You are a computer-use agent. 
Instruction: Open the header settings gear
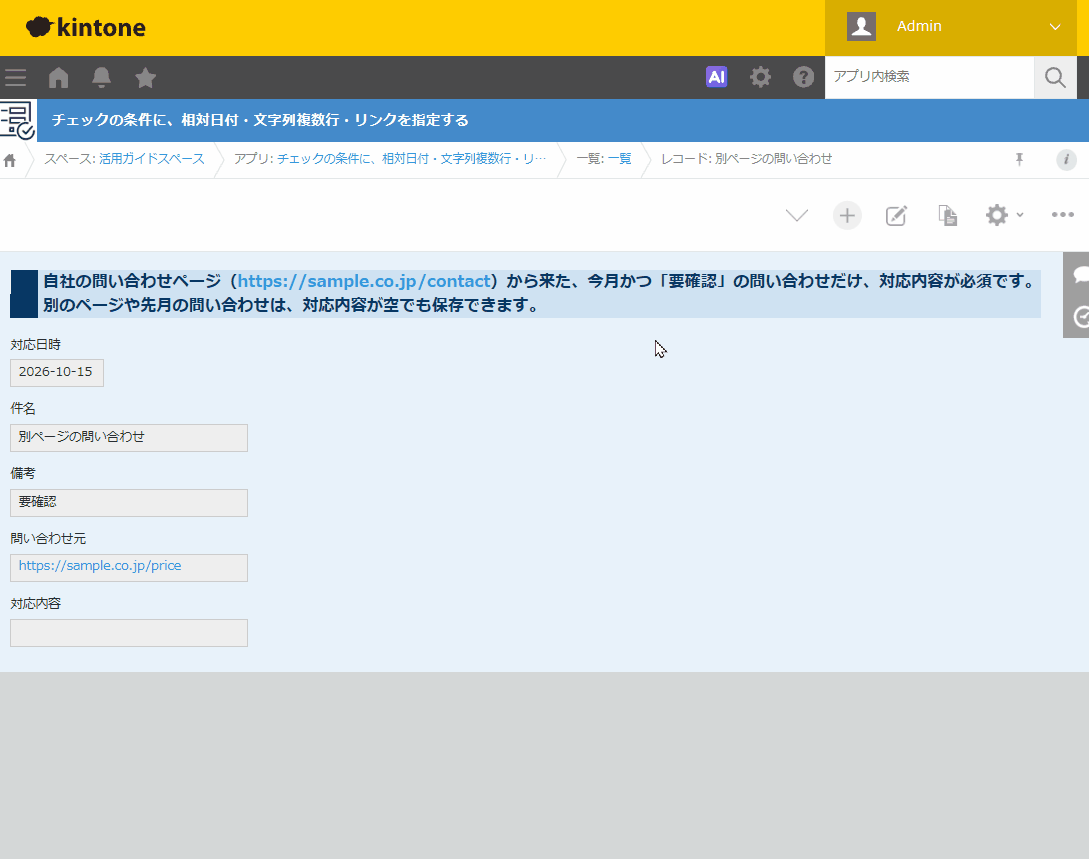[760, 76]
